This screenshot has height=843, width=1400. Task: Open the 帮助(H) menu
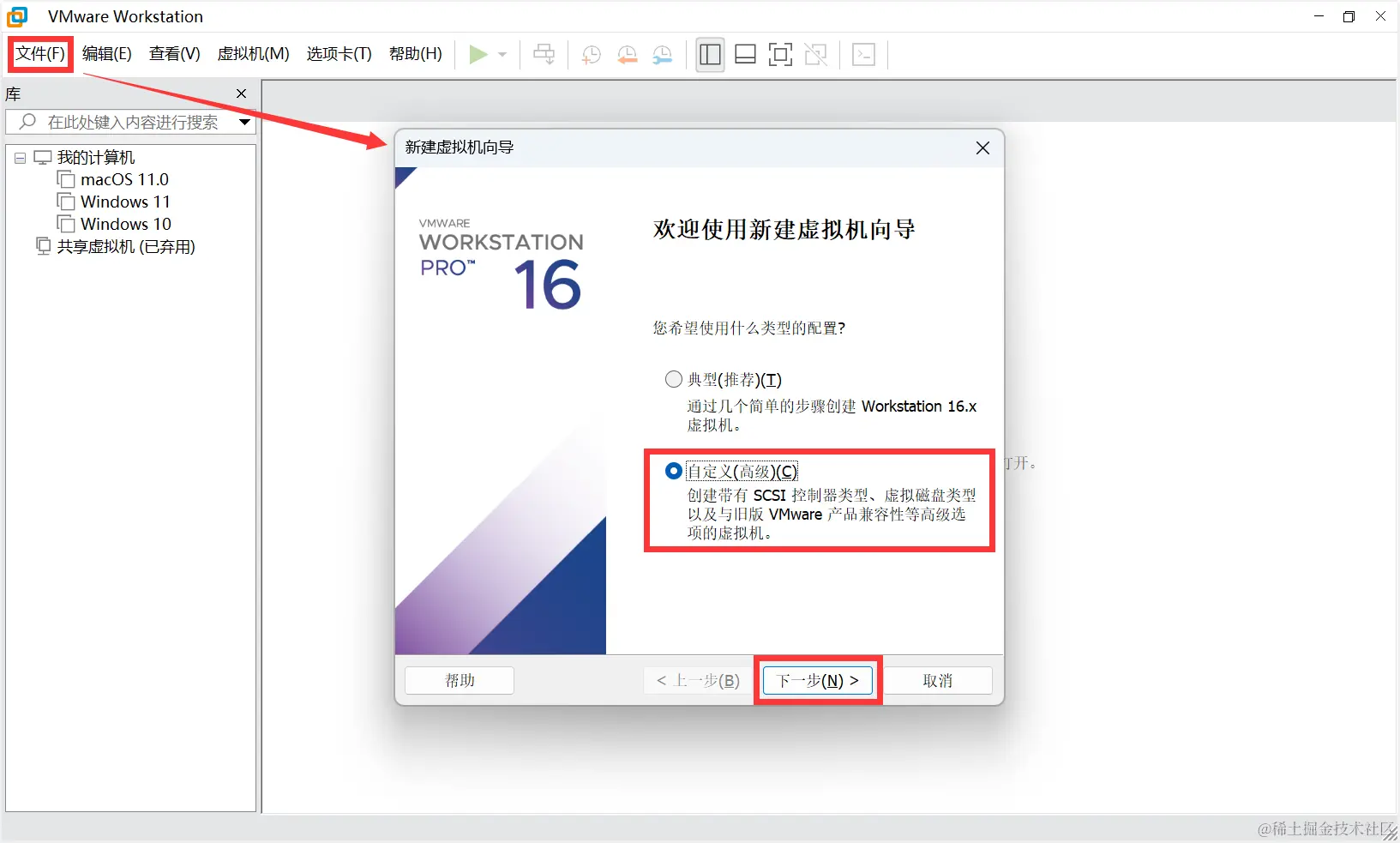[x=416, y=54]
